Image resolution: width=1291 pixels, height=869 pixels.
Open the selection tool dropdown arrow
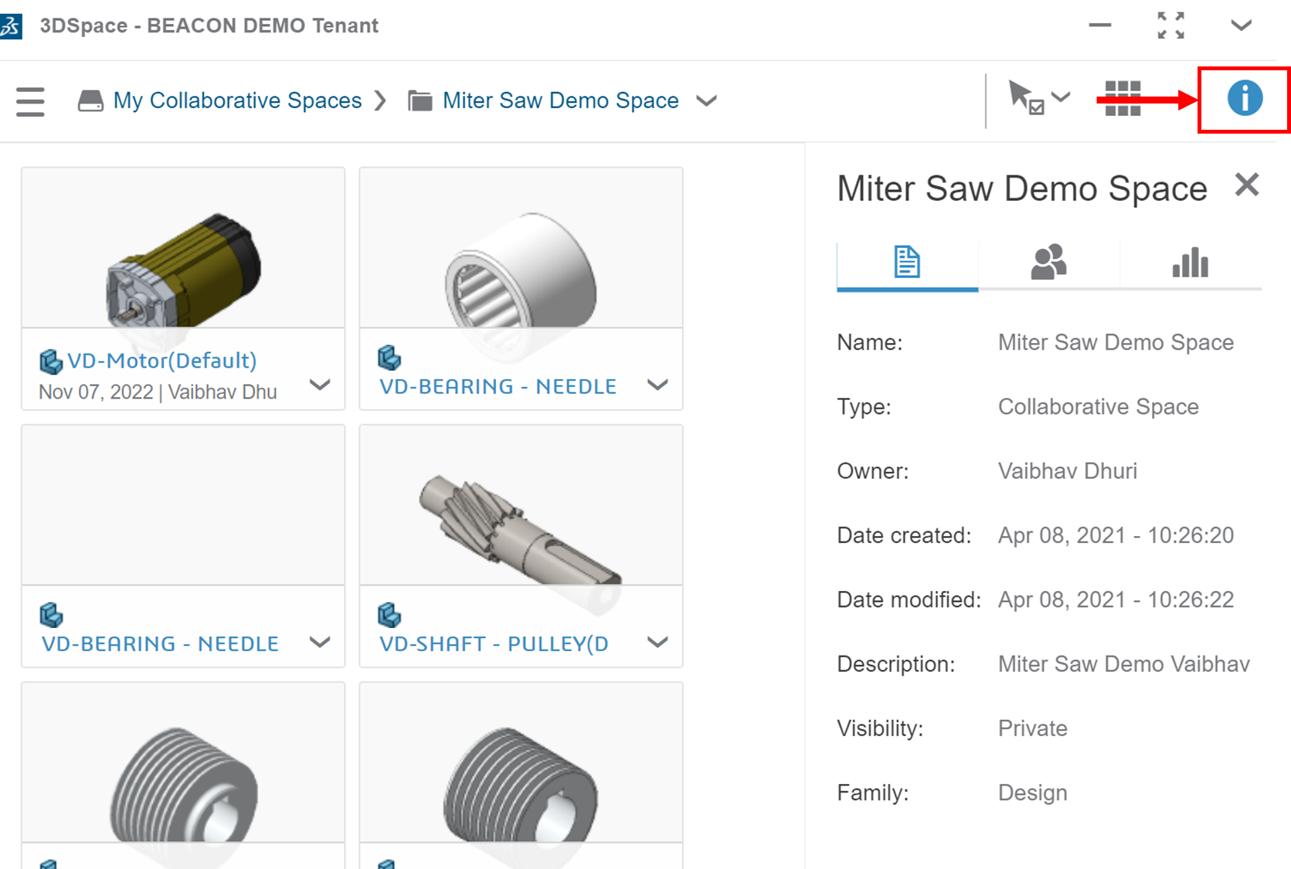click(1061, 97)
